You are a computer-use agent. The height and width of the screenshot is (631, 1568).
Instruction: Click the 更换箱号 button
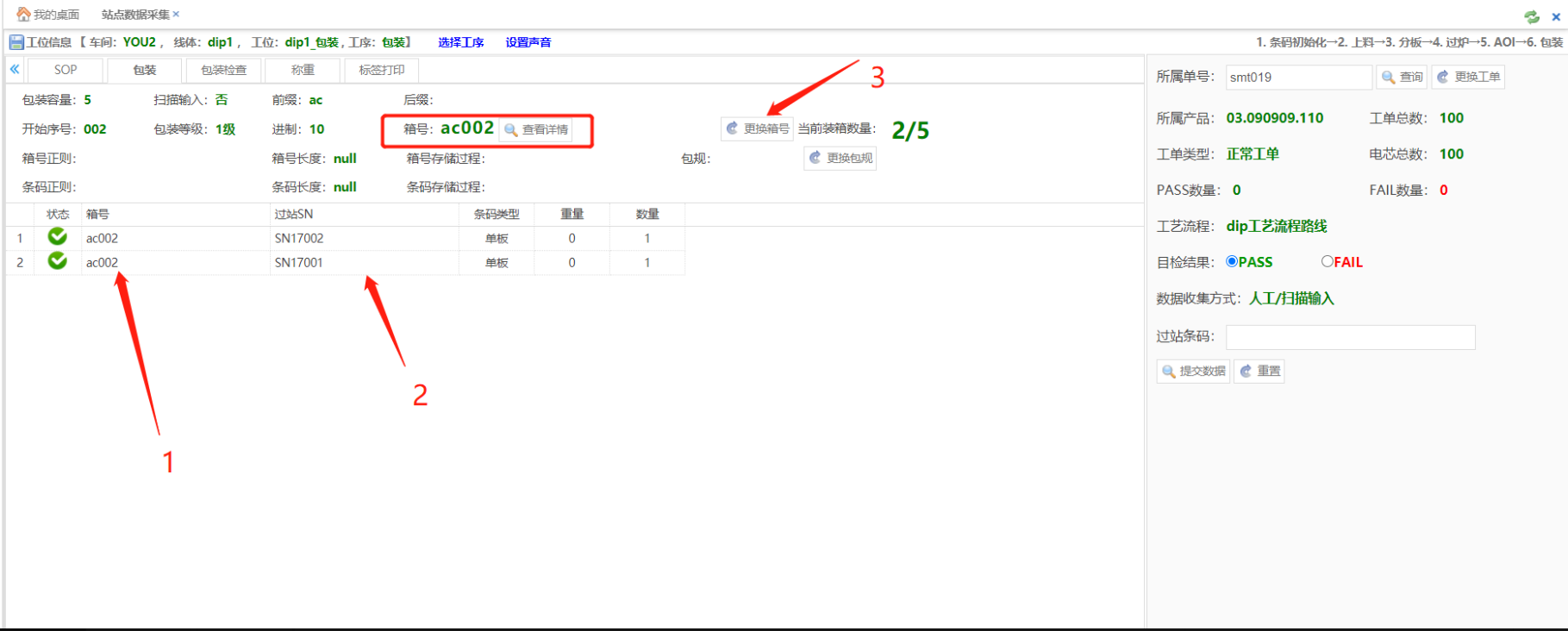tap(757, 128)
